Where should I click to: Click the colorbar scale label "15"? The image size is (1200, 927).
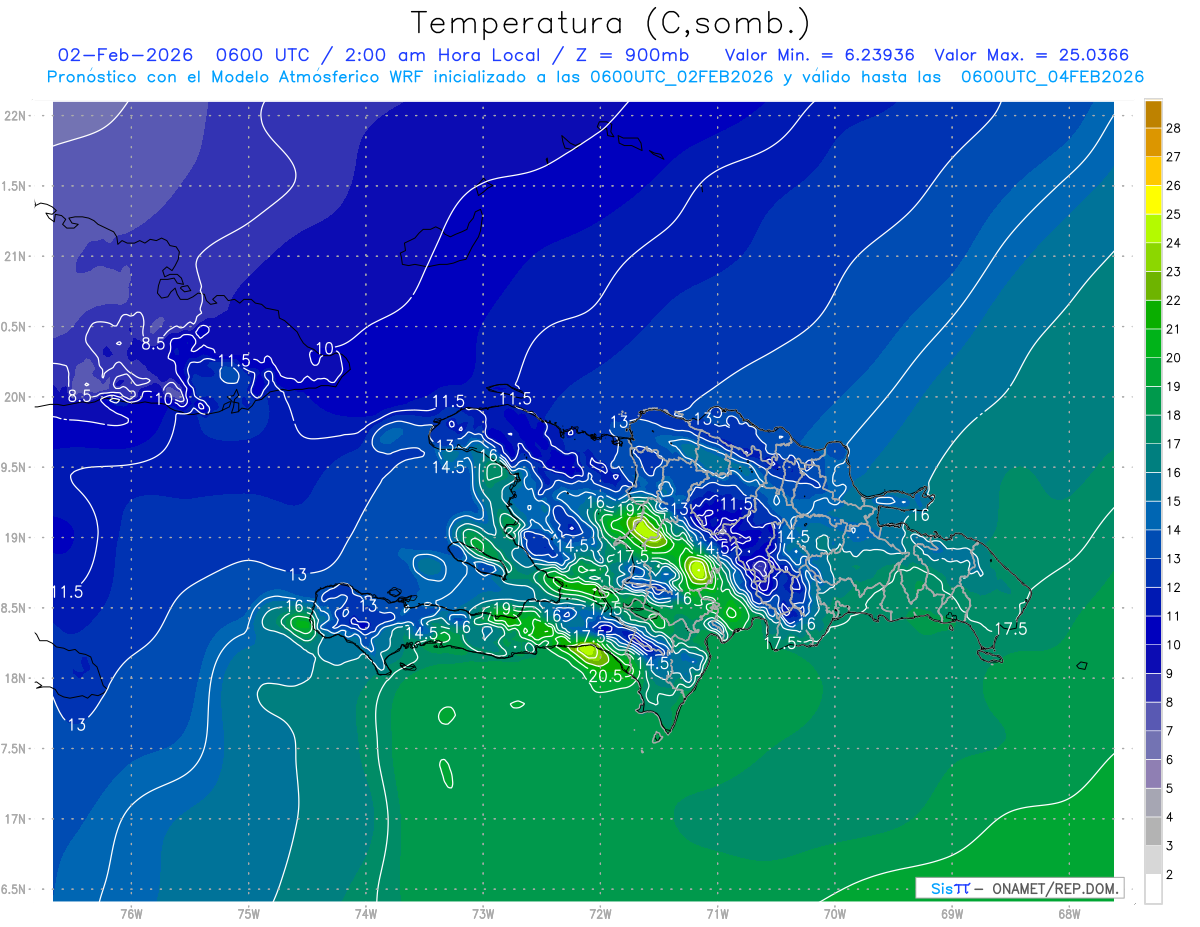pos(1173,501)
